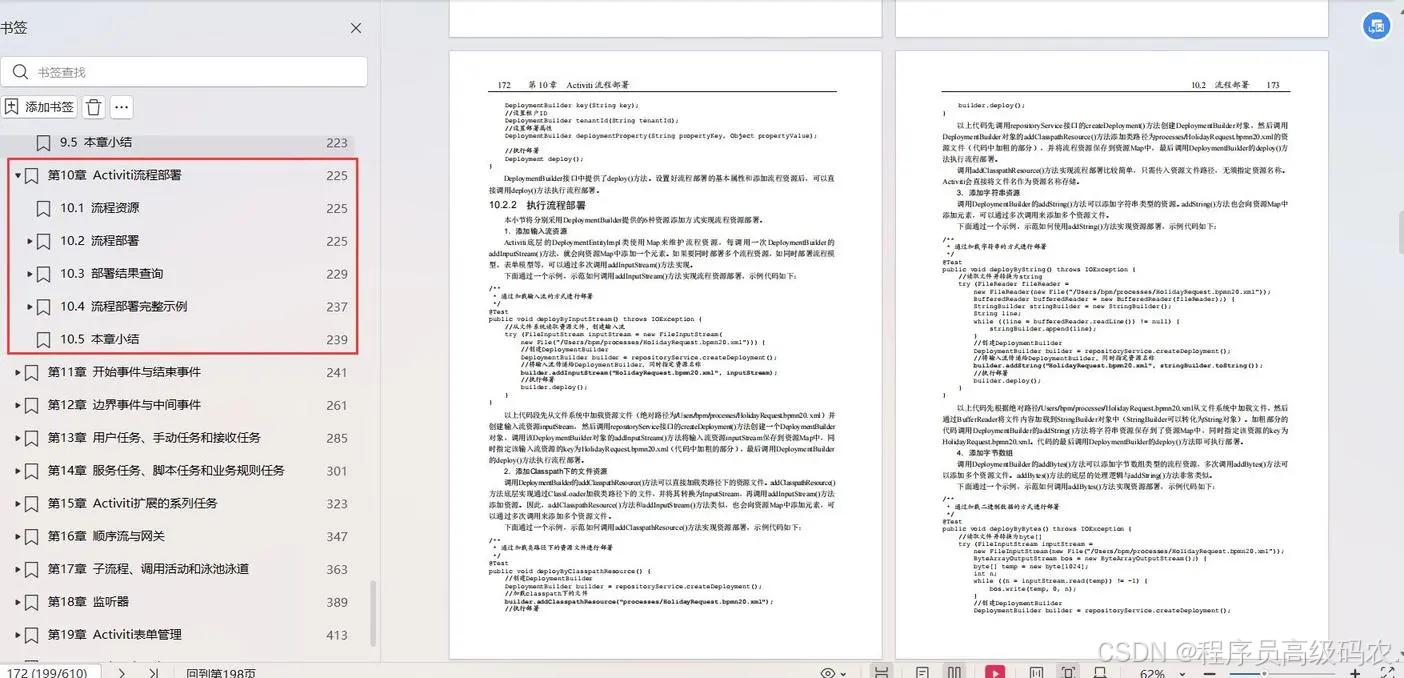Viewport: 1404px width, 678px height.
Task: Click bookmark icon beside 第13章 用户任务
Action: (x=31, y=438)
